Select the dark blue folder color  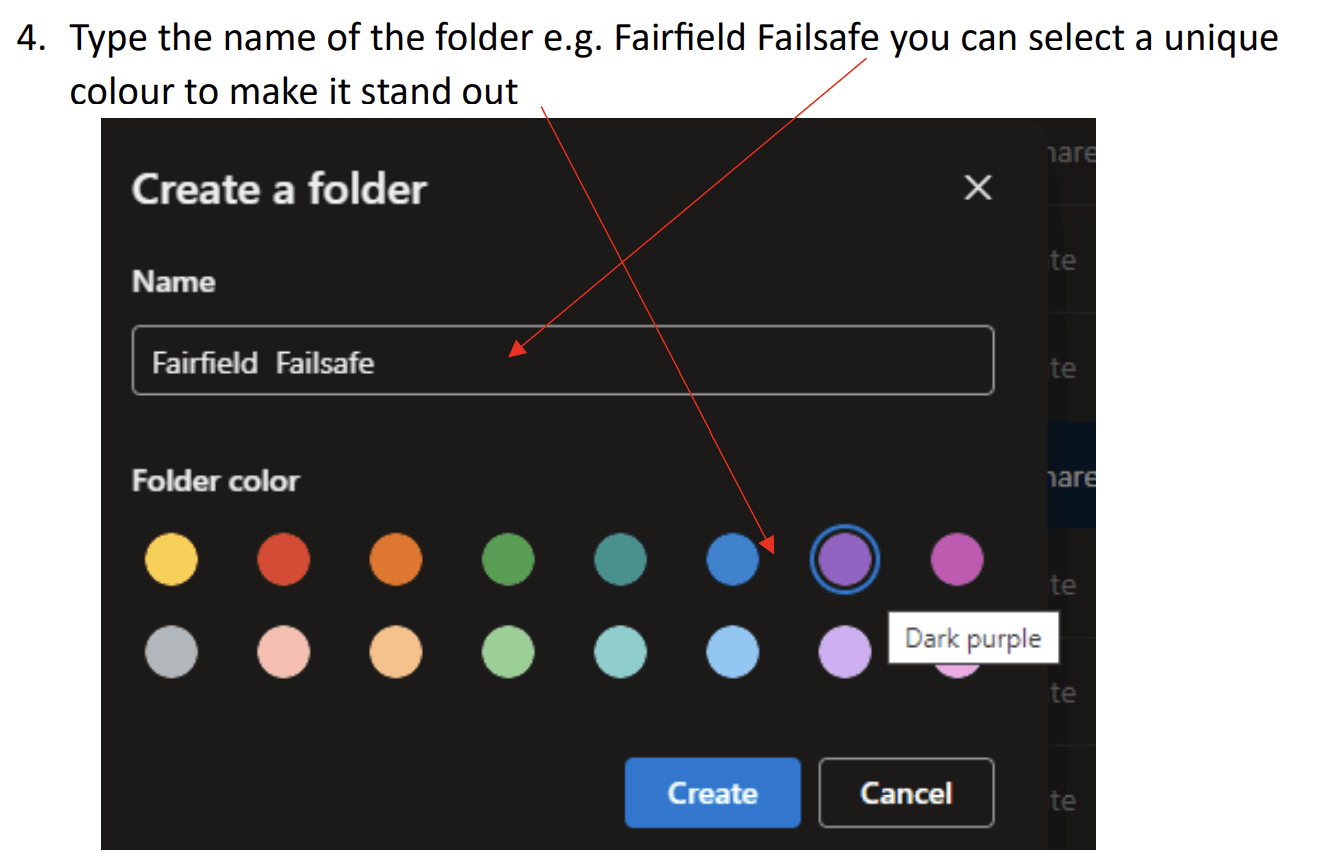pos(733,558)
